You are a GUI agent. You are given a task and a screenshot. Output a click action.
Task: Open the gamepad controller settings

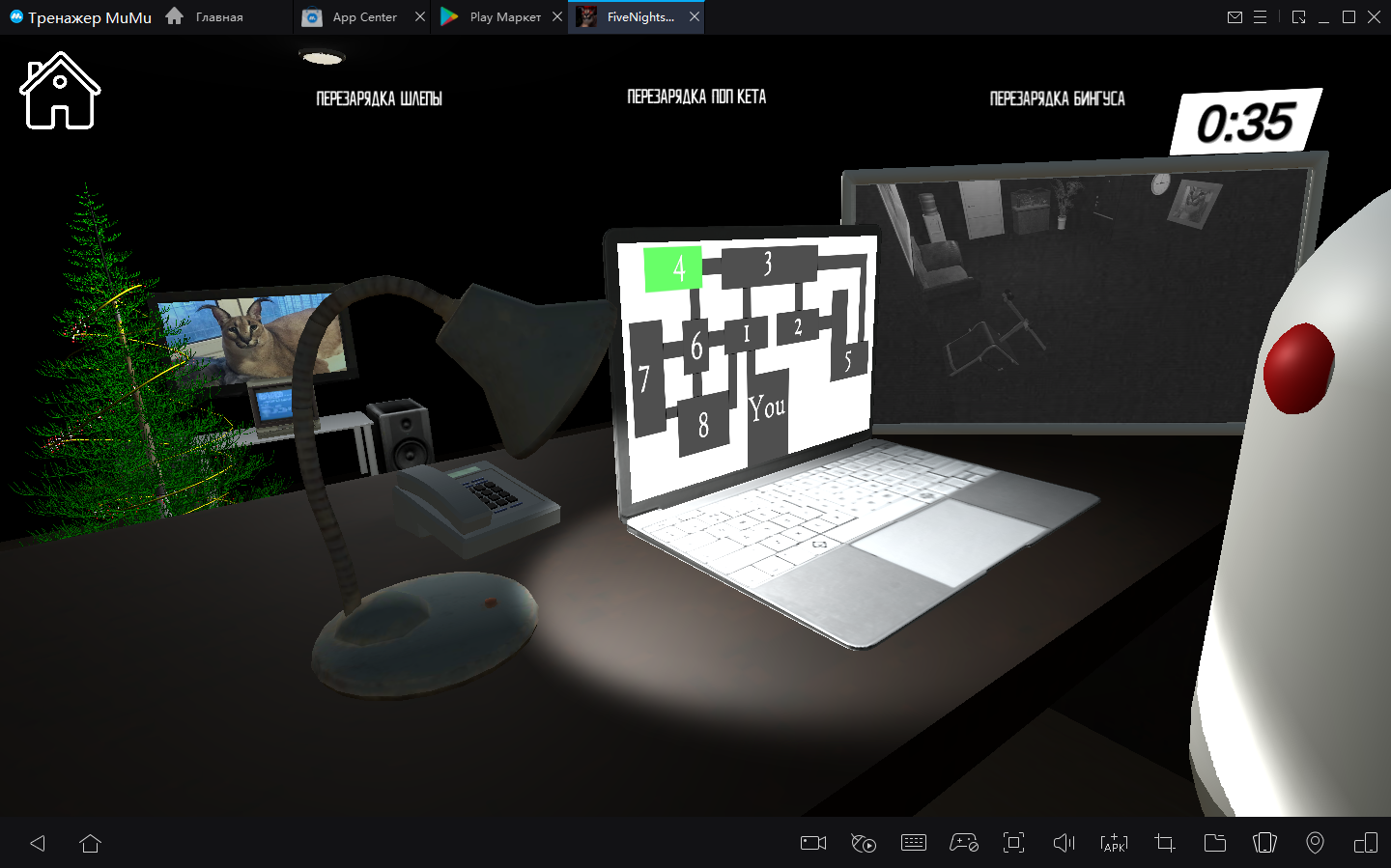(963, 843)
